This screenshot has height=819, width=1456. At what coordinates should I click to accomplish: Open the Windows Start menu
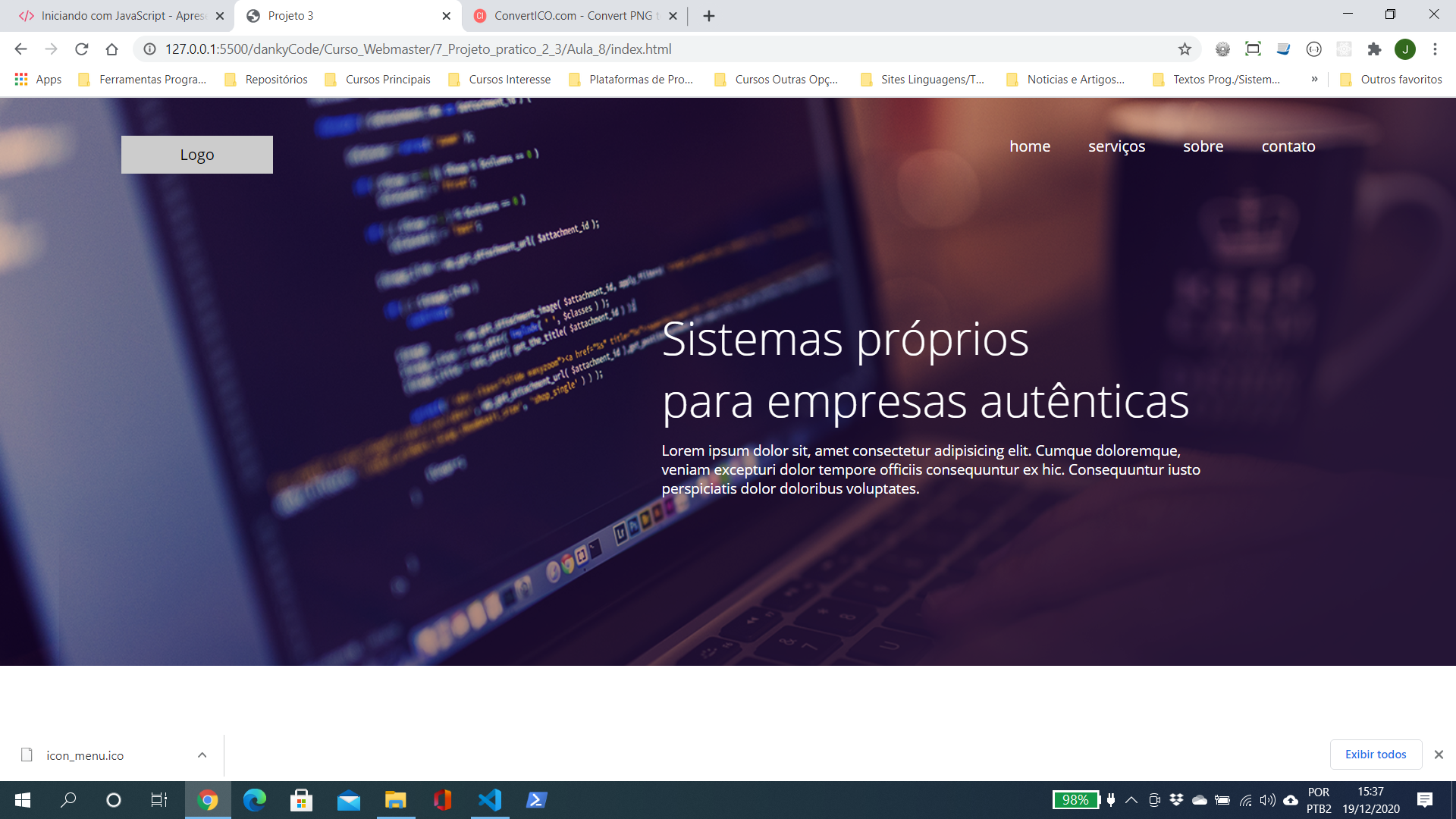pos(23,800)
